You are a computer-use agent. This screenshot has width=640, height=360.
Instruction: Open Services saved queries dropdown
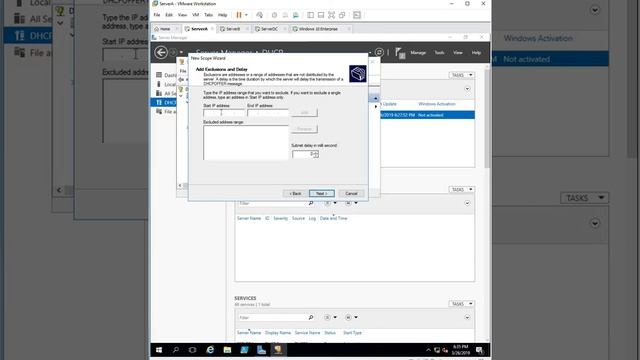click(351, 317)
